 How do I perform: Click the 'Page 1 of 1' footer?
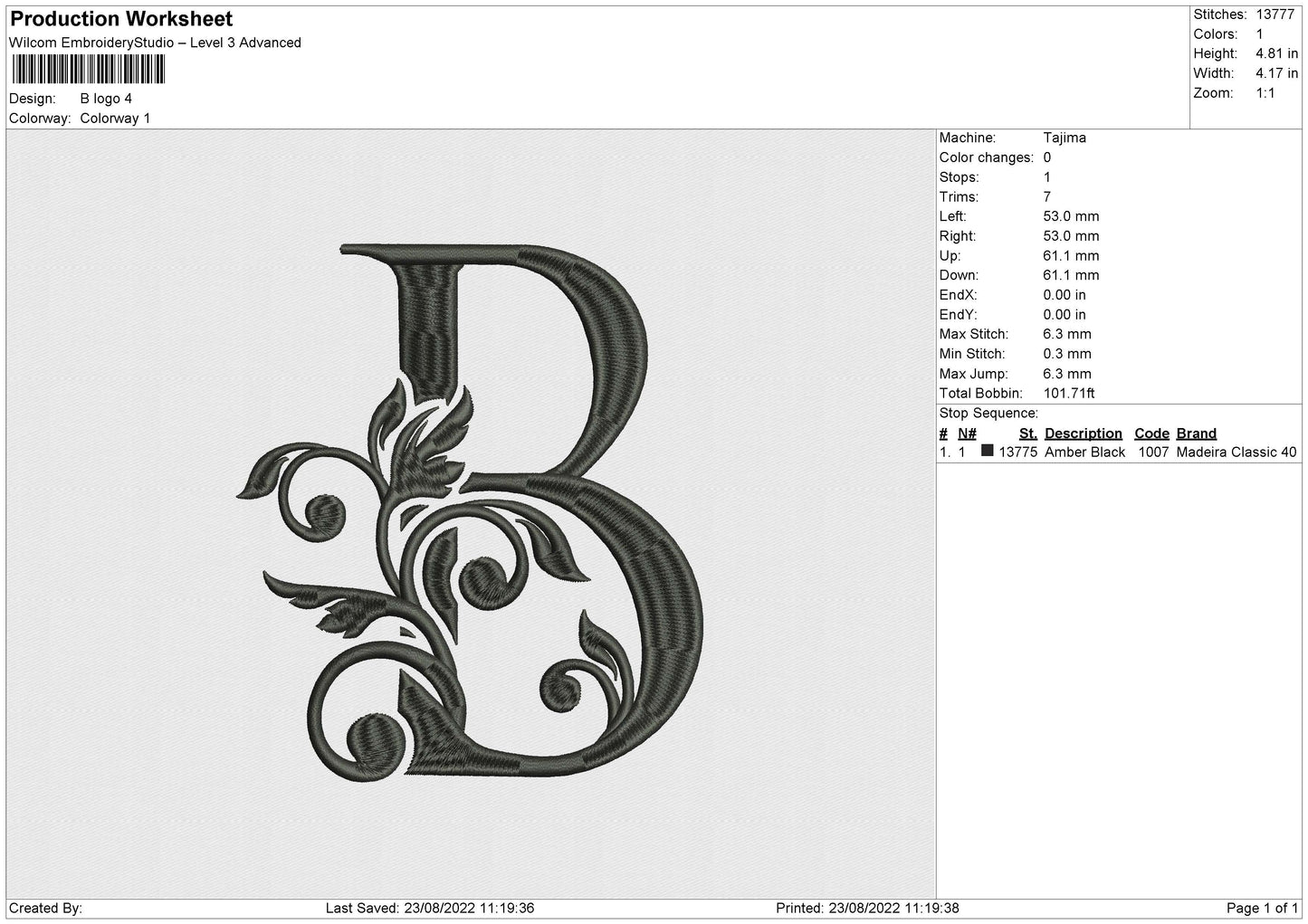pyautogui.click(x=1263, y=909)
